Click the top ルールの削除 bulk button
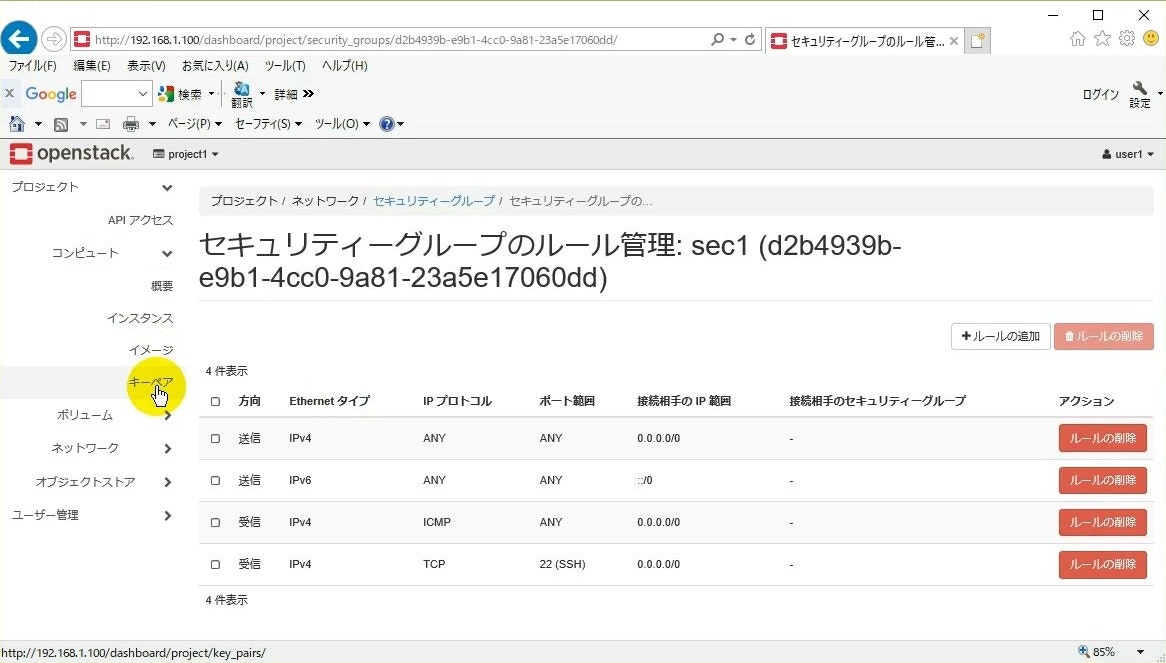Viewport: 1166px width, 663px height. pos(1104,337)
